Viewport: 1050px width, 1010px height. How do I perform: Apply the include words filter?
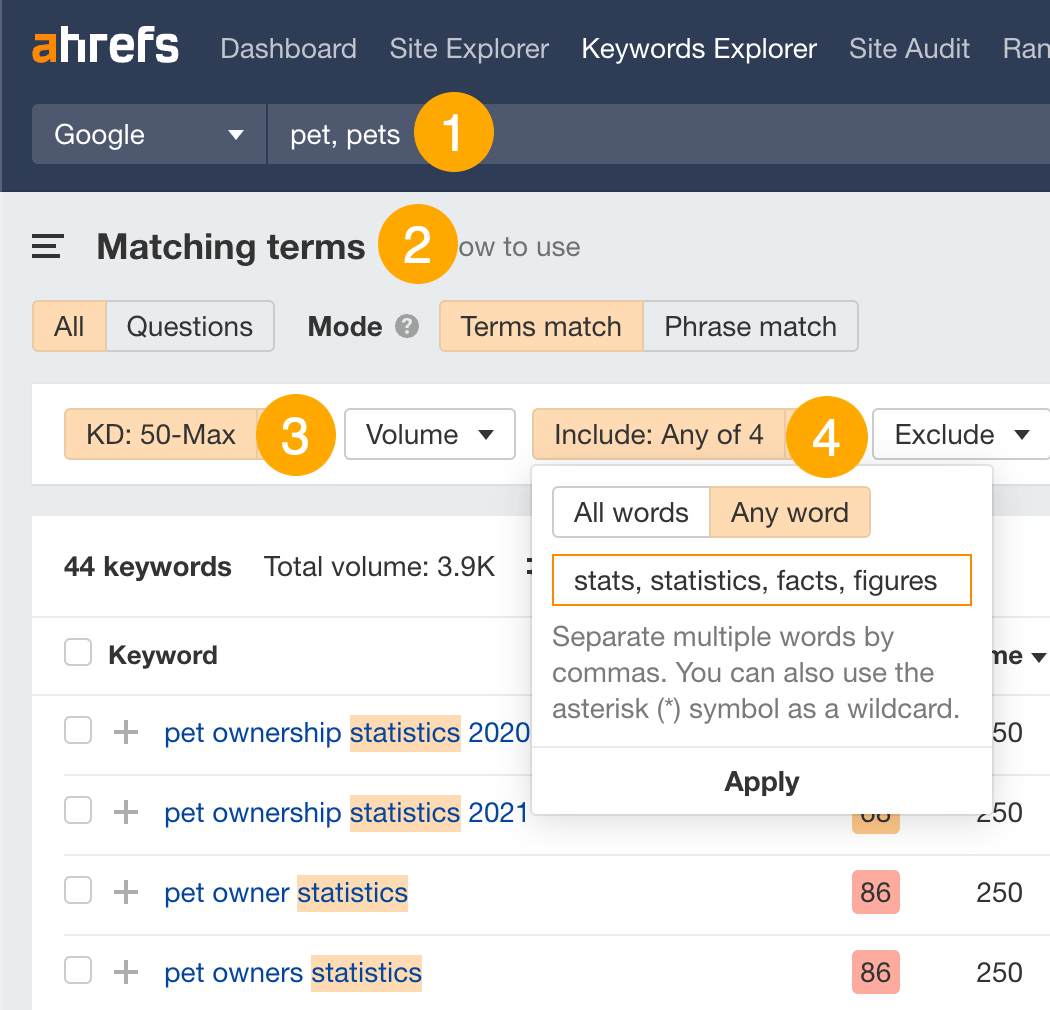pos(761,782)
